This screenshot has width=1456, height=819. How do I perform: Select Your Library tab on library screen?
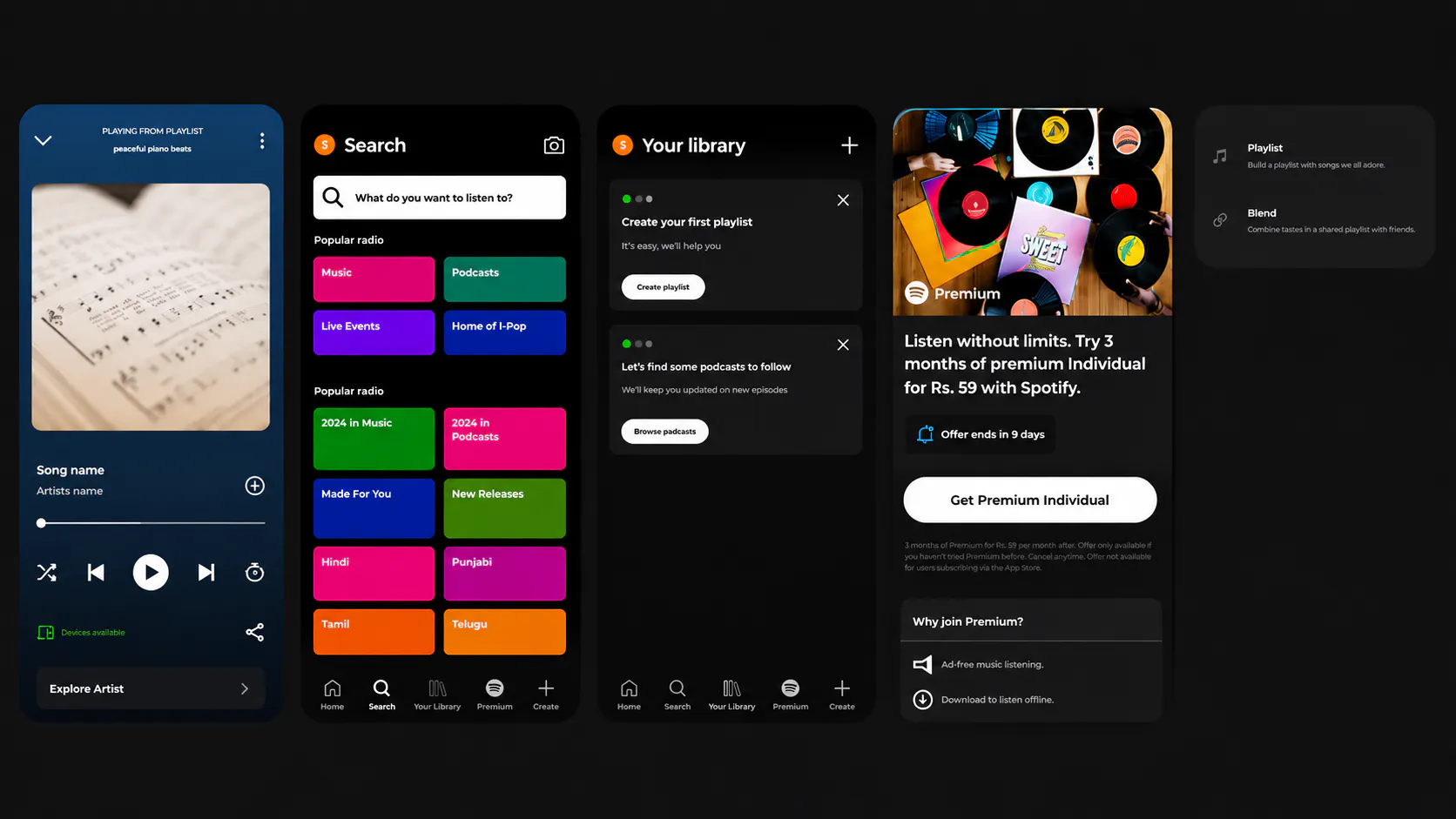[731, 695]
